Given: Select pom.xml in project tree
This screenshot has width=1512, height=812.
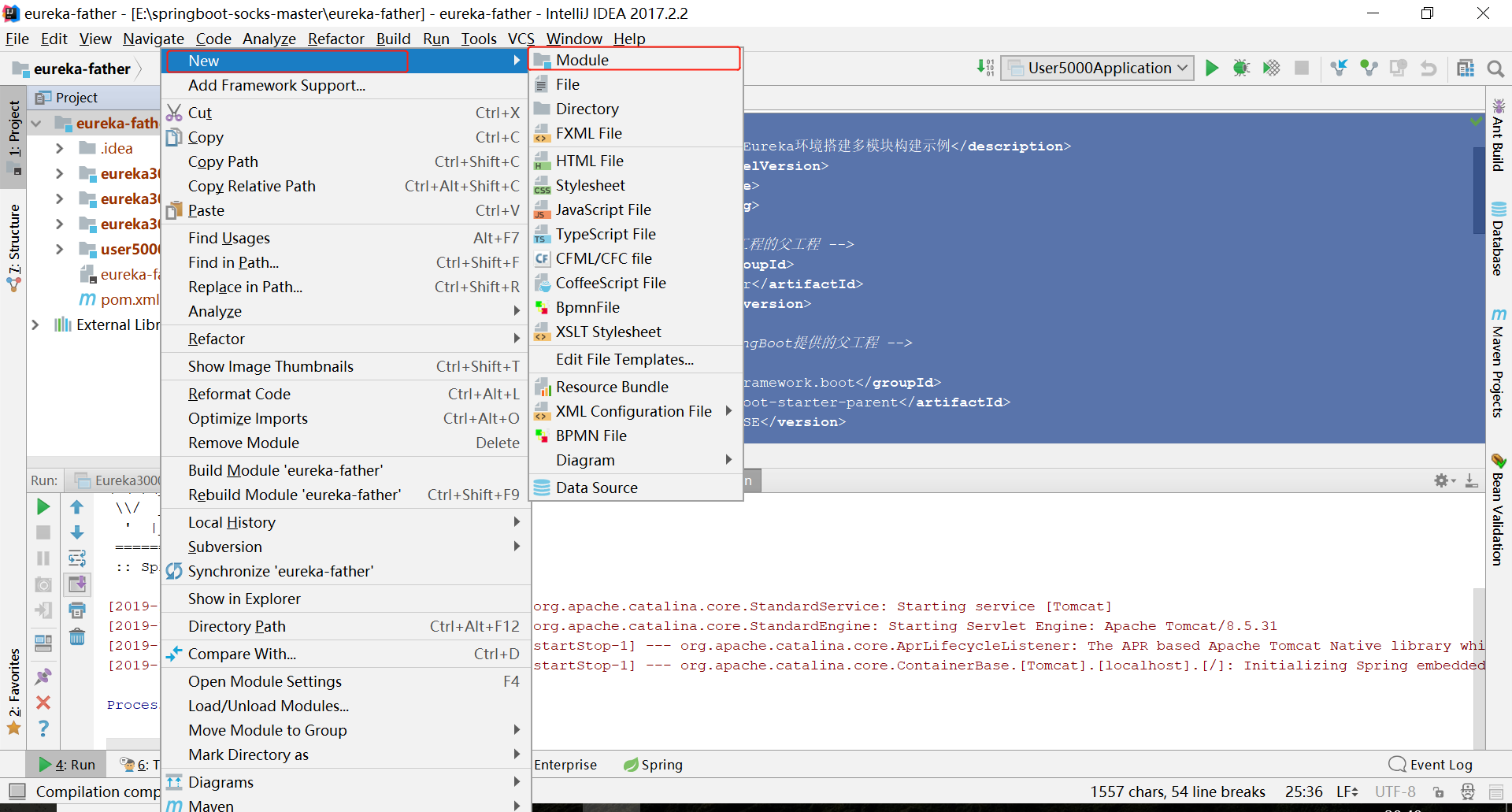Looking at the screenshot, I should [x=130, y=299].
